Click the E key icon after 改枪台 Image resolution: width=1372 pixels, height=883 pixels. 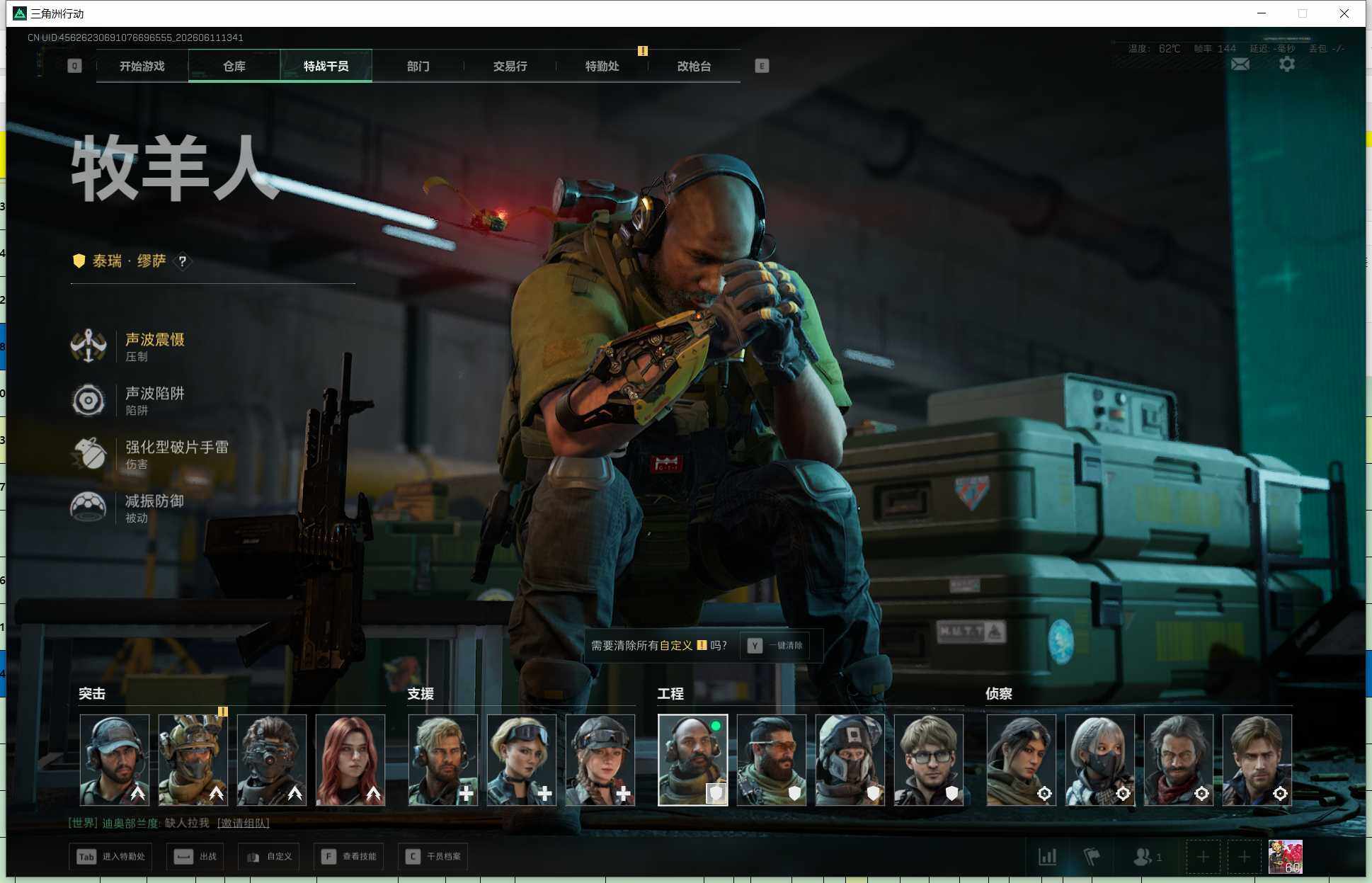(x=762, y=66)
